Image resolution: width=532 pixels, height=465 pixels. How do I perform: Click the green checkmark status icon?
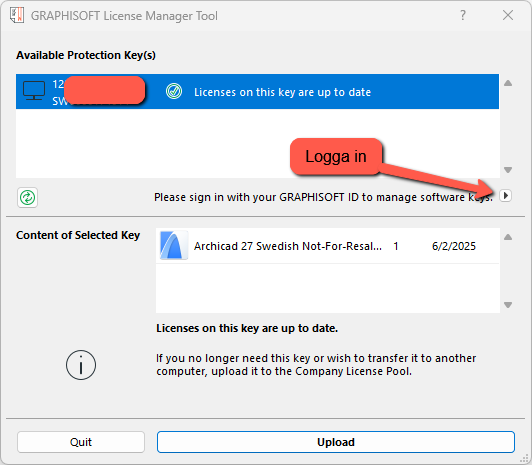click(174, 91)
